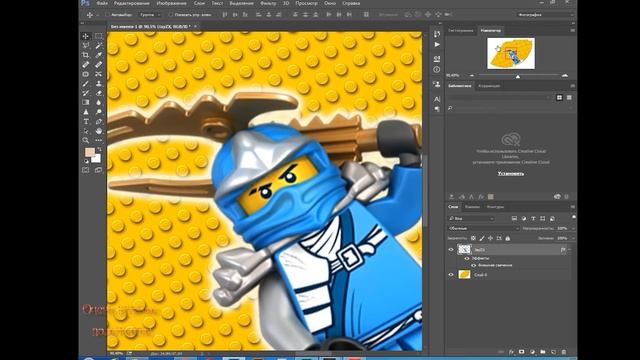Switch to the Adjustments tab beside Libraries

coord(489,86)
